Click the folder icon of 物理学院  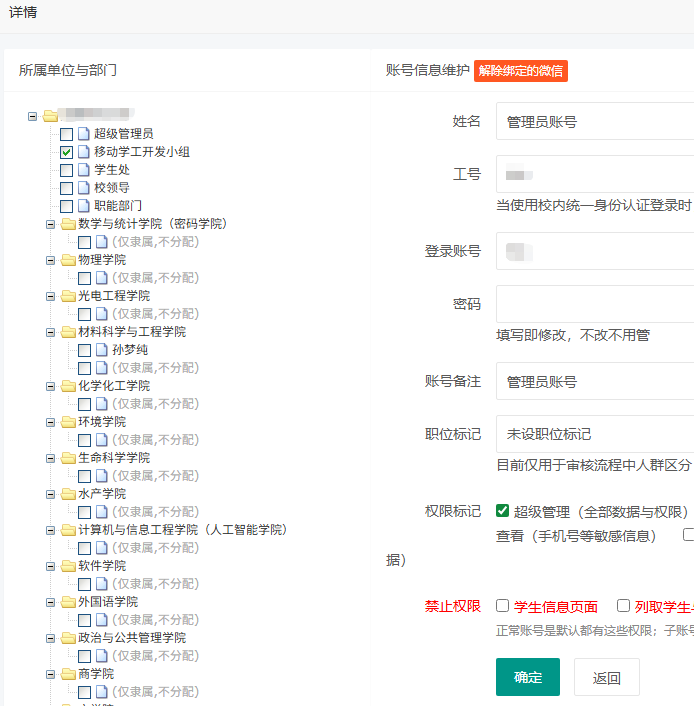pos(68,260)
